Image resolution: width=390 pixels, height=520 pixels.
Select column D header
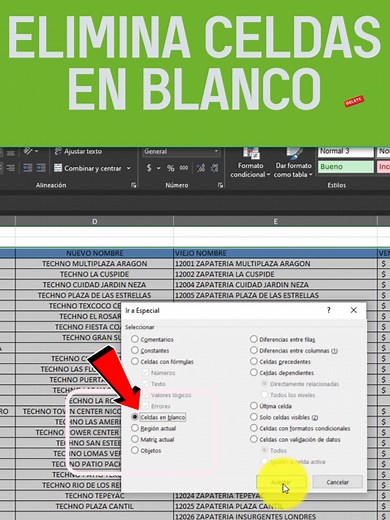[94, 221]
